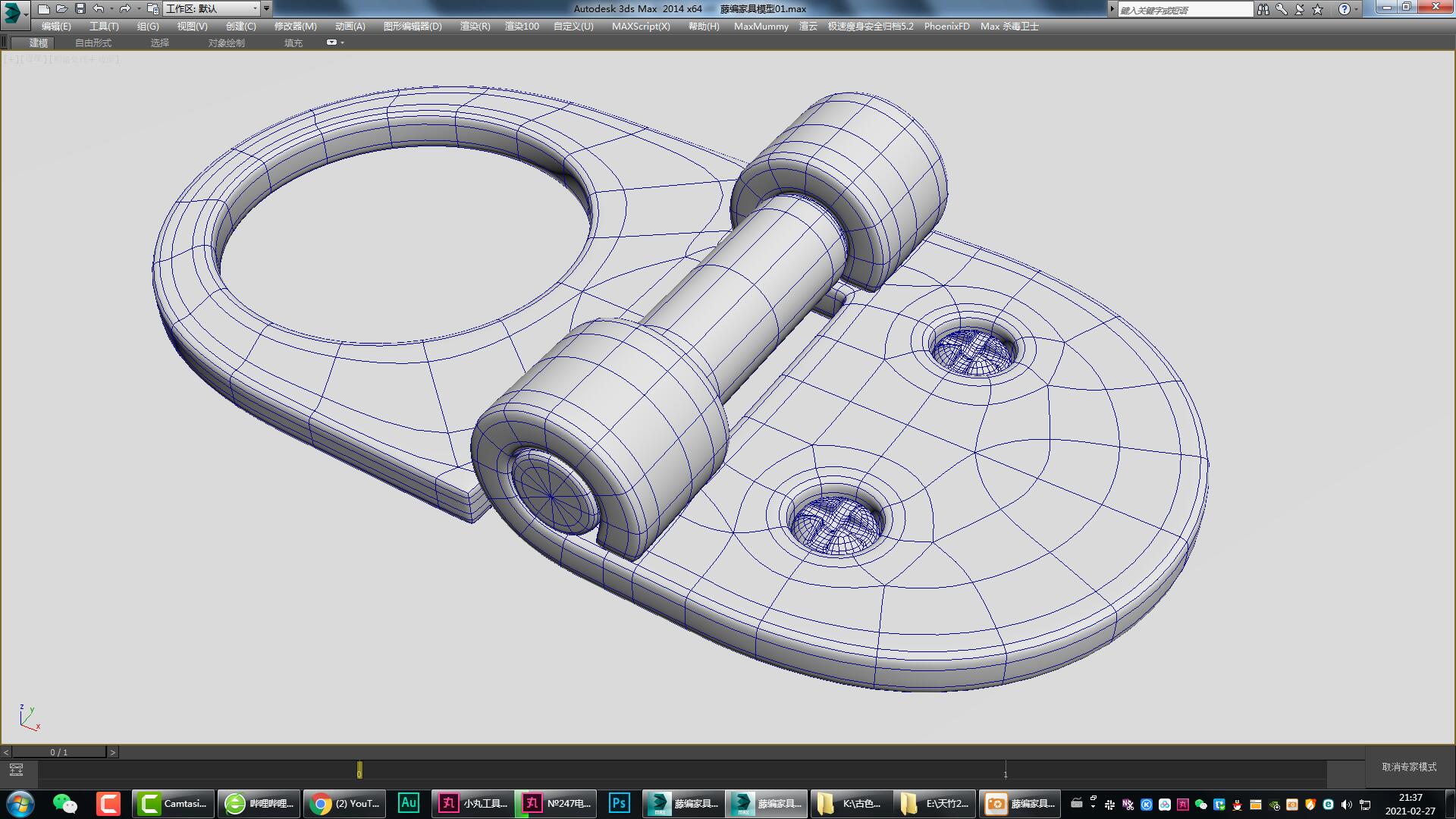
Task: Click the yellow frame 0 timeline marker
Action: (x=359, y=770)
